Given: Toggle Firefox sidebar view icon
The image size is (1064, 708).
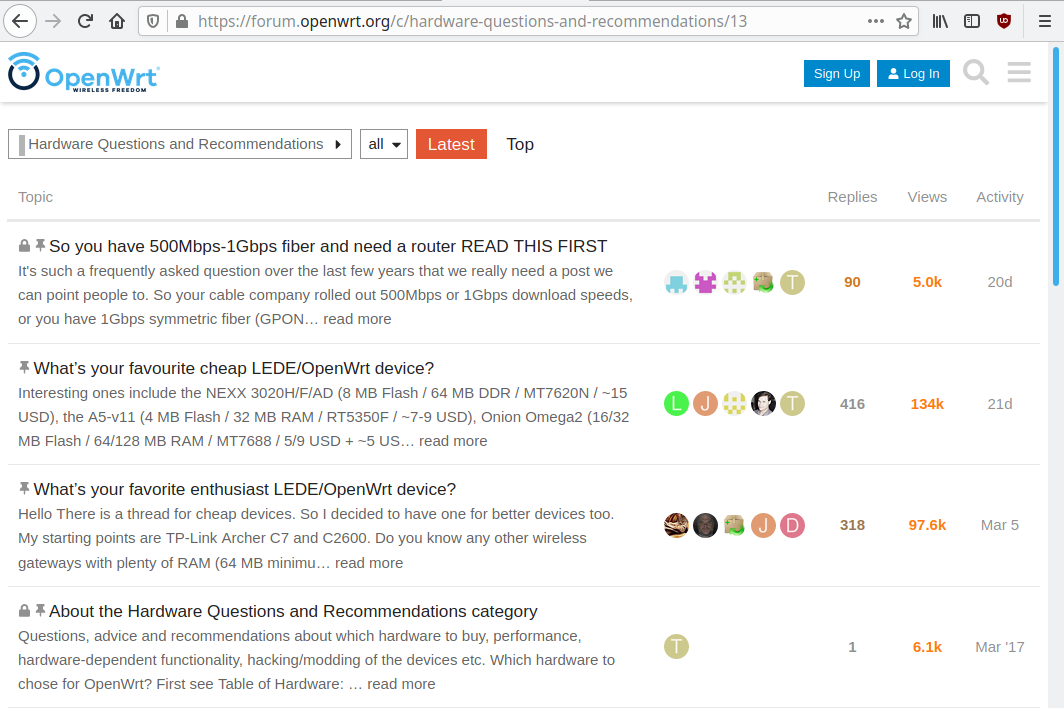Looking at the screenshot, I should coord(972,21).
